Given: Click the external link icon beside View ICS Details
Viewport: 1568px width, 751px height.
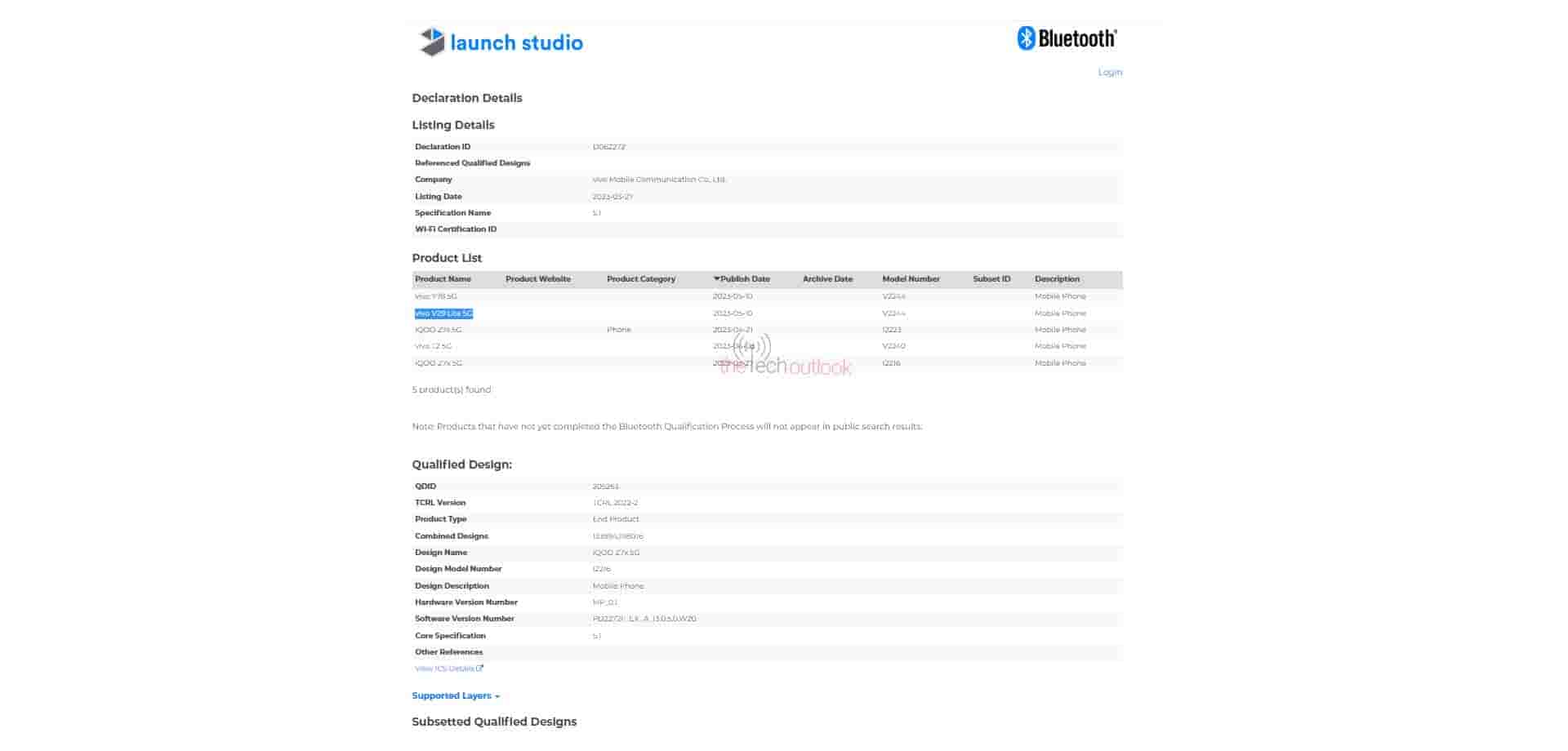Looking at the screenshot, I should [x=480, y=669].
